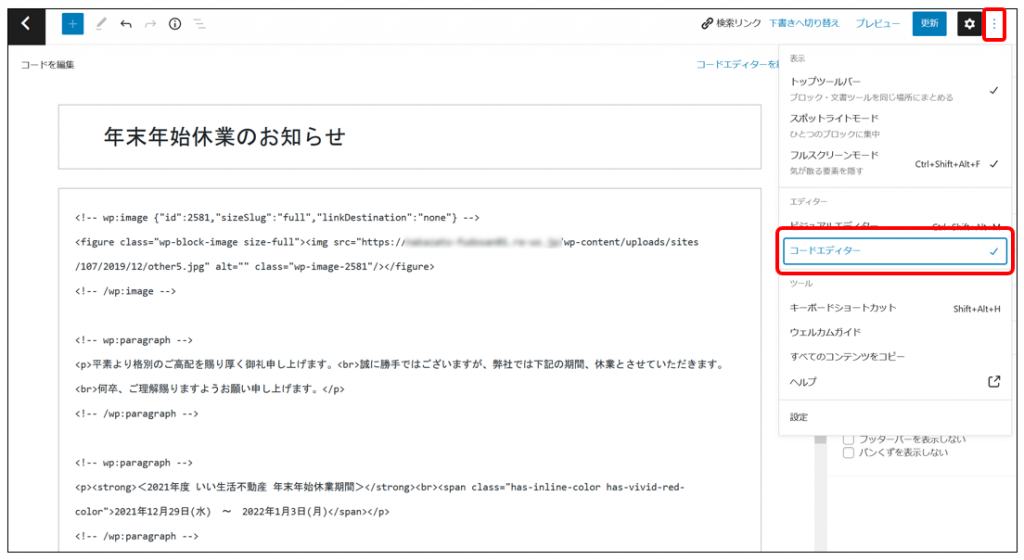The image size is (1024, 560).
Task: Select the pencil tools icon
Action: pos(101,24)
